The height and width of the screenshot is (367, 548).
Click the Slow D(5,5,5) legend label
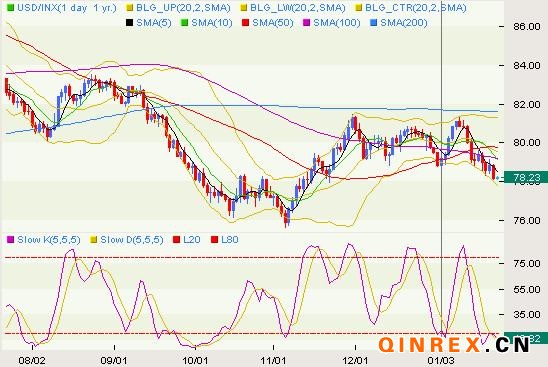pyautogui.click(x=132, y=240)
